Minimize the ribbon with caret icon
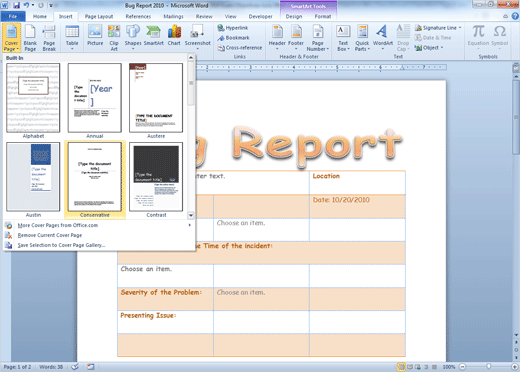The image size is (520, 372). coord(506,16)
